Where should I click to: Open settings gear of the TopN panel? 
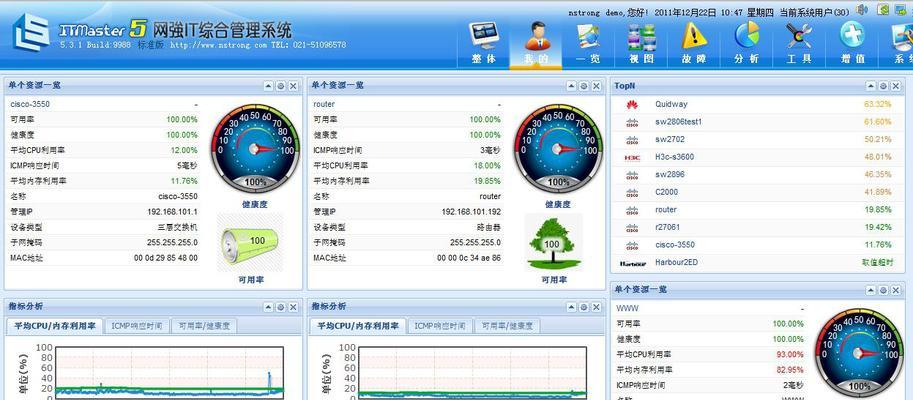click(883, 86)
